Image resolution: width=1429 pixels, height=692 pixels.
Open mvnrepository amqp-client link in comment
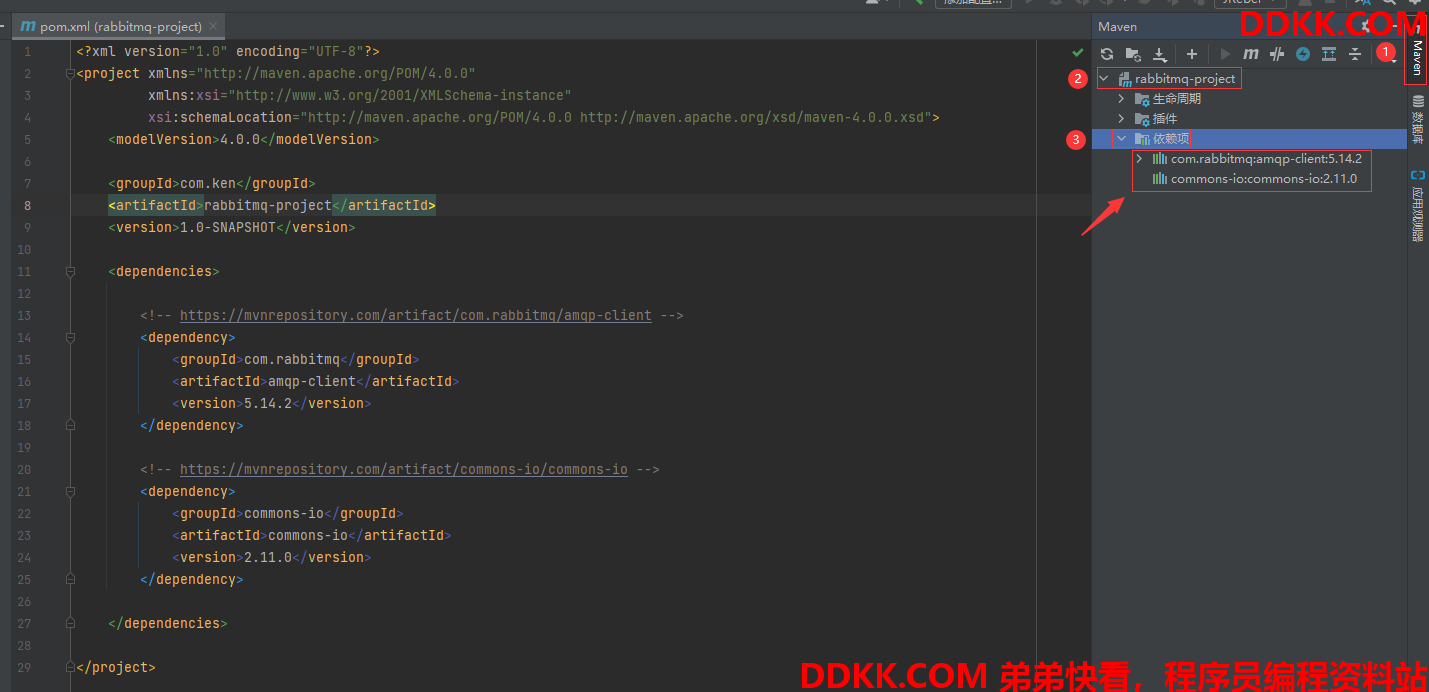coord(416,315)
